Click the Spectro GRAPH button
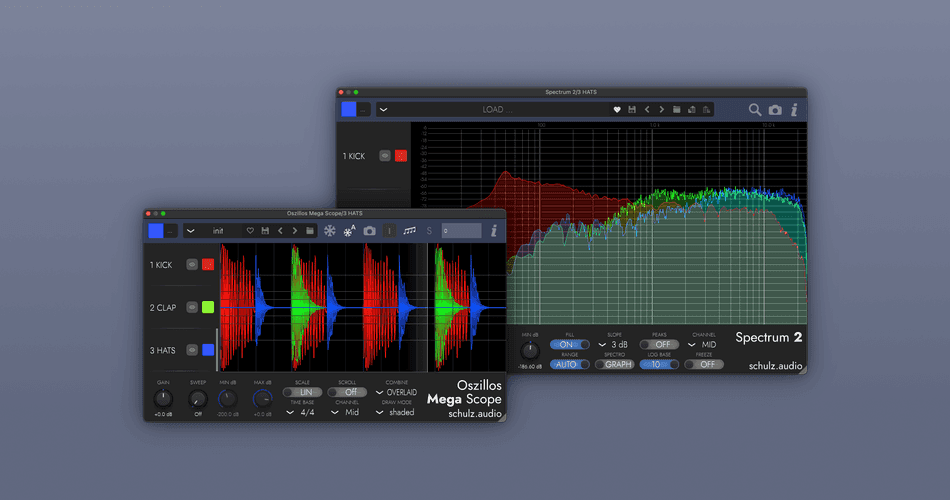The image size is (950, 500). click(614, 364)
